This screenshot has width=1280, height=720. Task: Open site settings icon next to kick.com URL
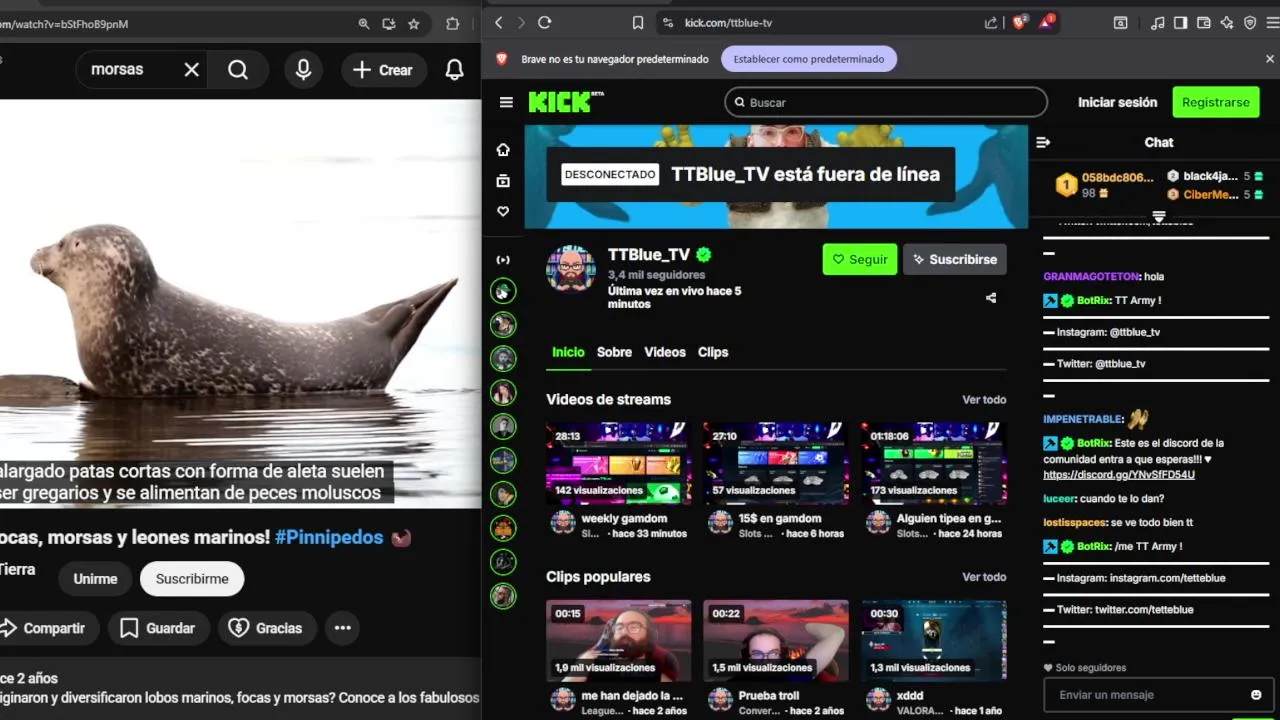667,22
